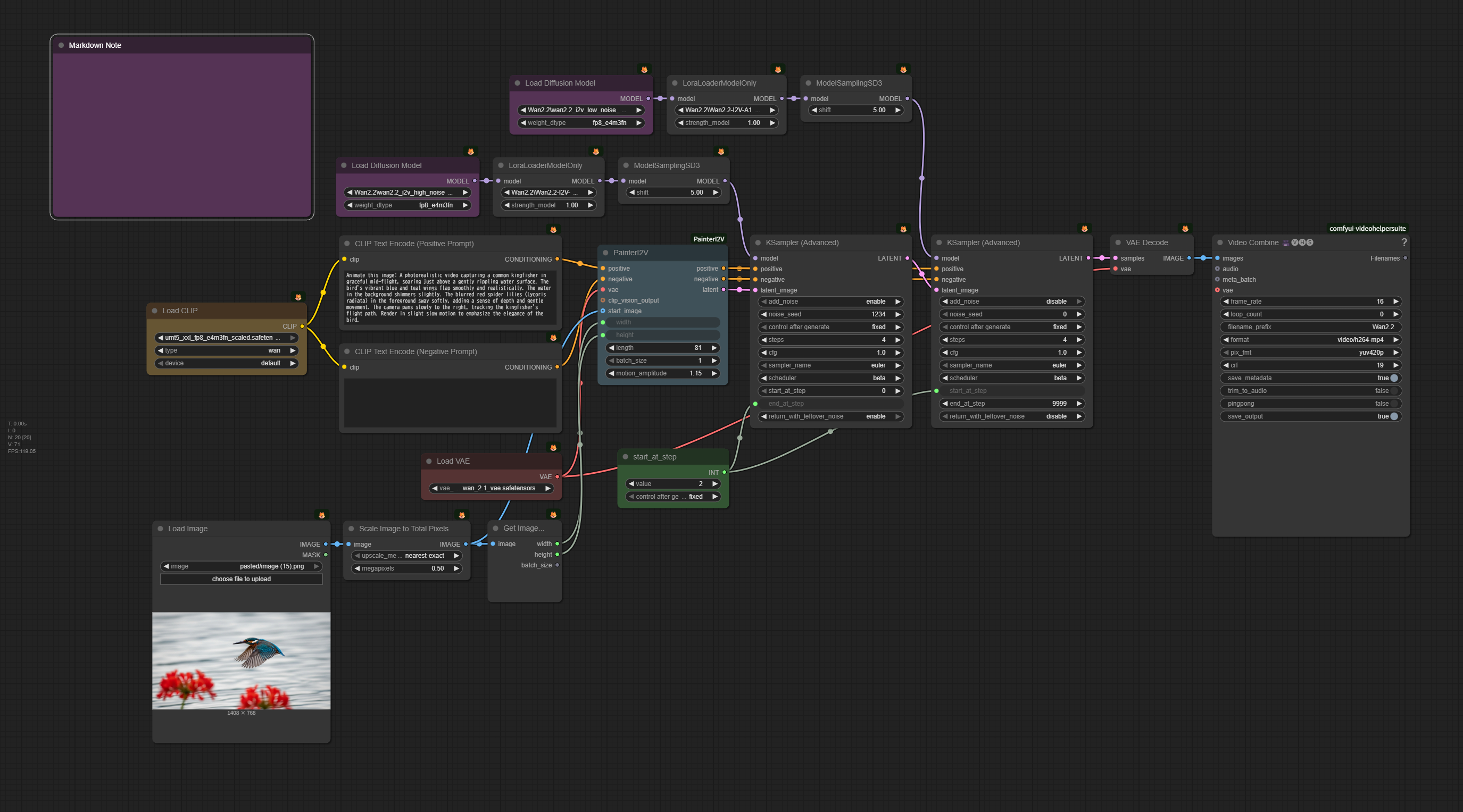Open the Load CLIP type dropdown set to wan

click(x=227, y=350)
